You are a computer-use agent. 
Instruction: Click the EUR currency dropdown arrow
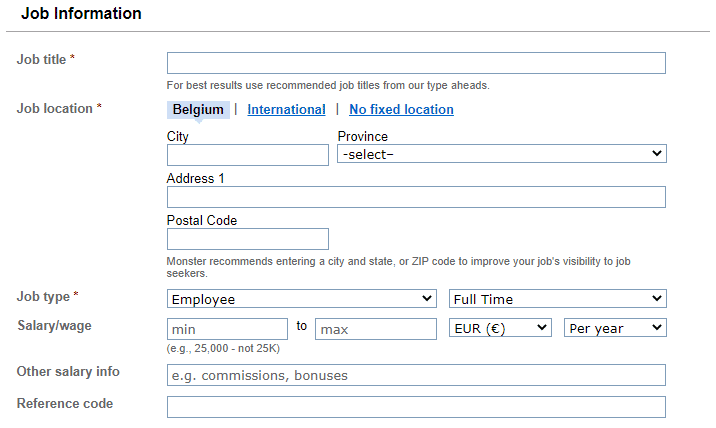tap(542, 328)
